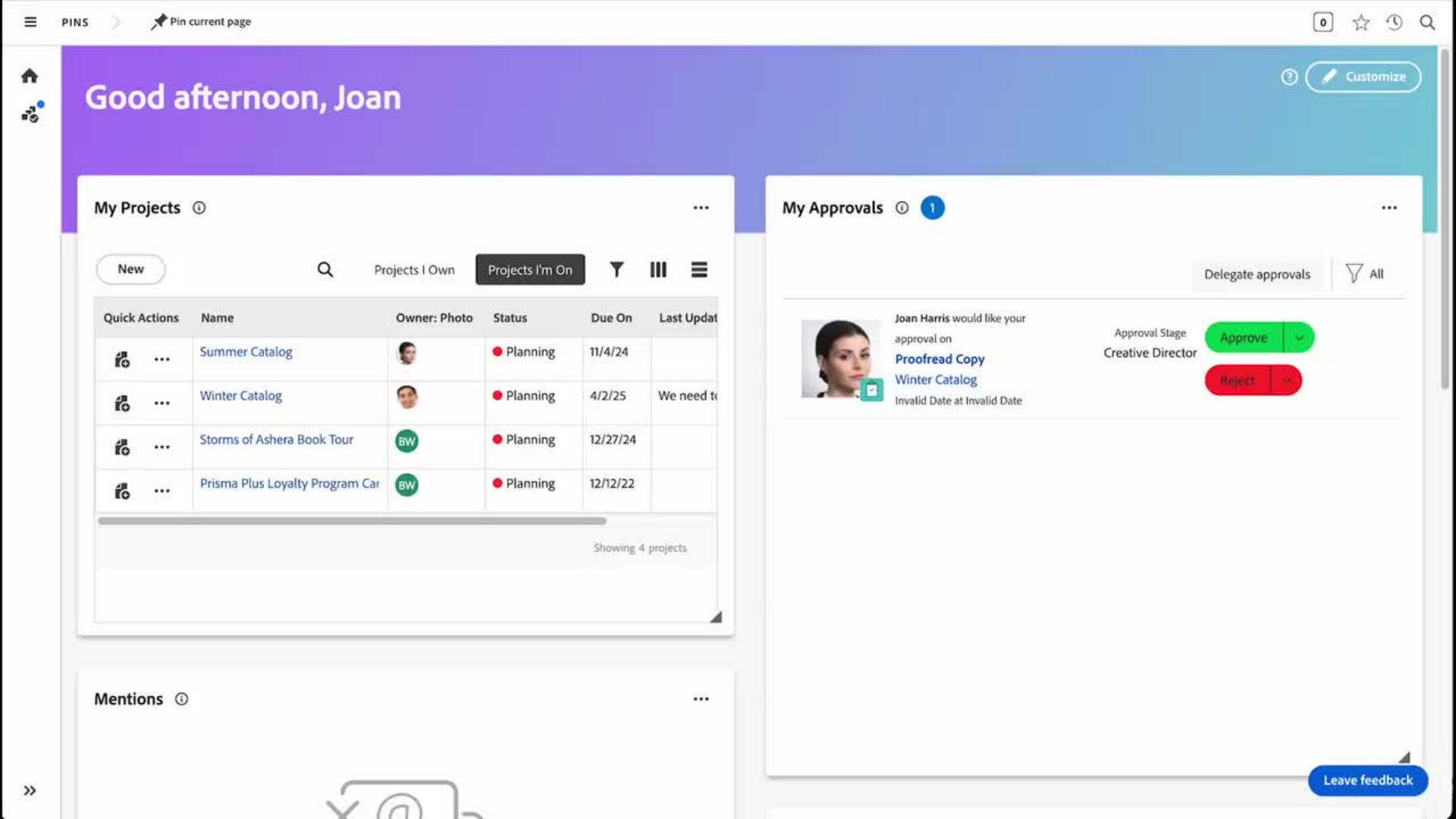Open the My Projects more options menu
1456x819 pixels.
point(701,208)
